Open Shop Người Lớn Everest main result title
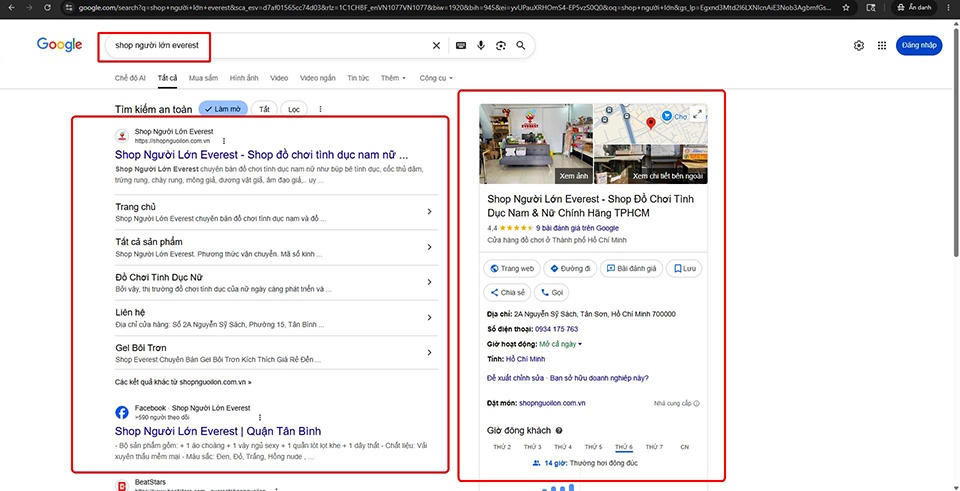Image resolution: width=960 pixels, height=491 pixels. point(261,155)
